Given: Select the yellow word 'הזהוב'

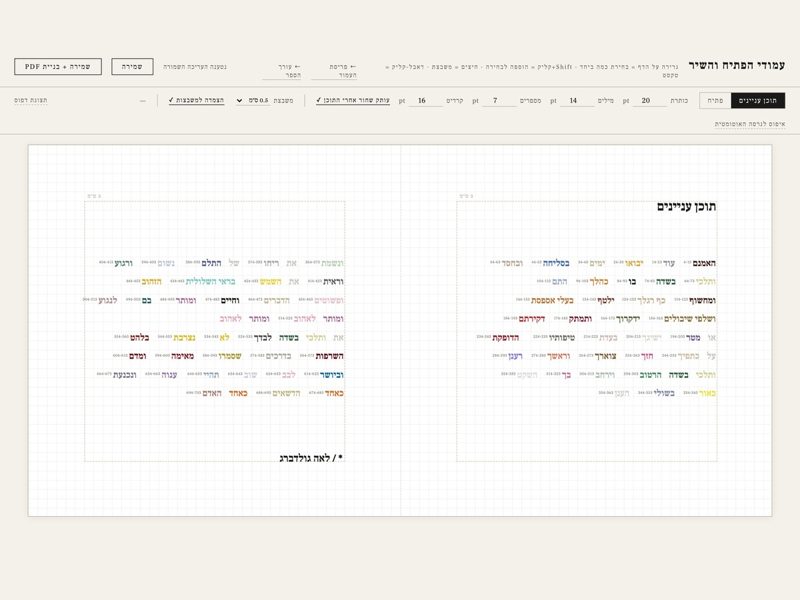Looking at the screenshot, I should point(152,282).
